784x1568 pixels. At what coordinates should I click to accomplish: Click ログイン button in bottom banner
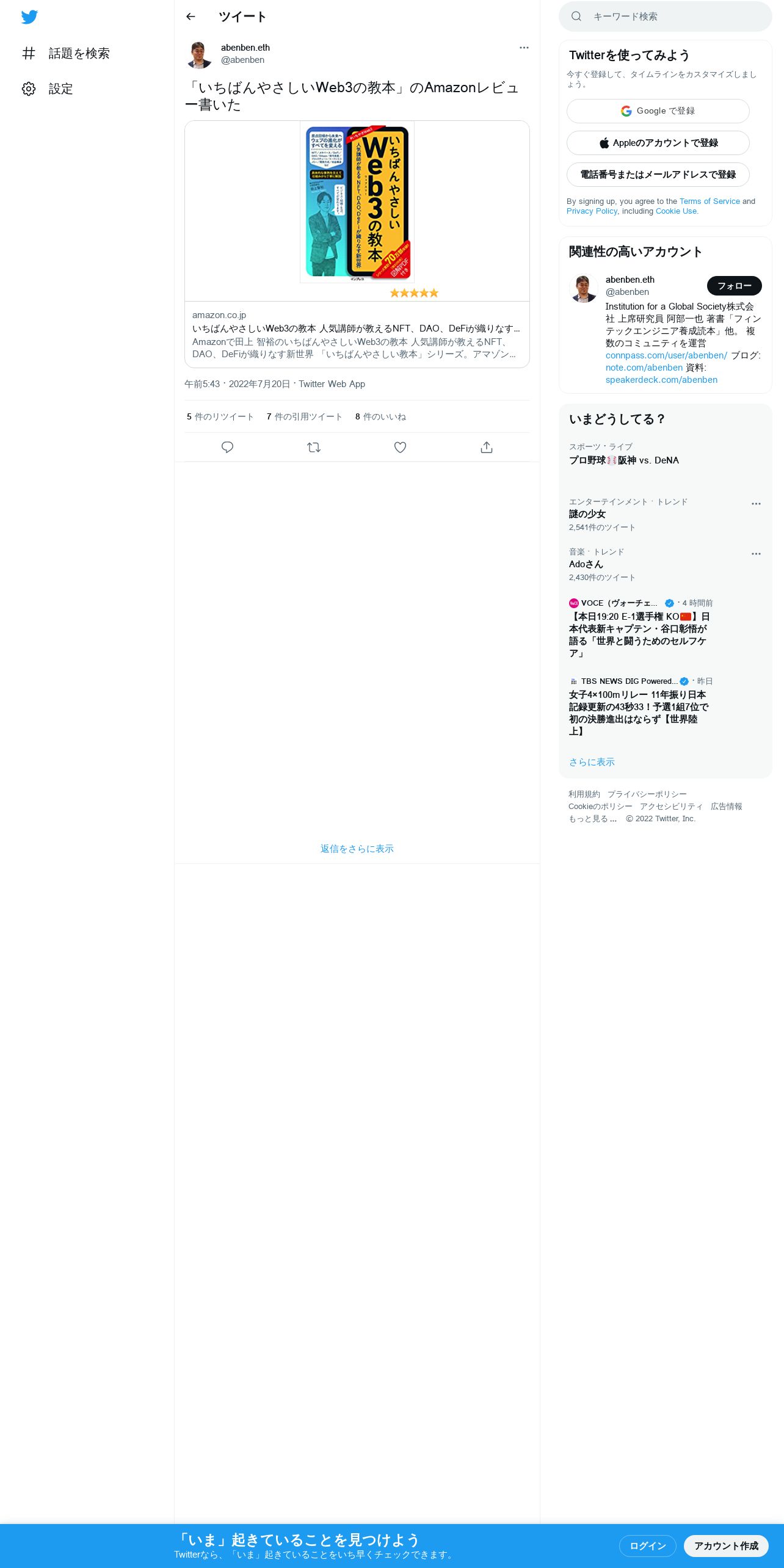[648, 1546]
